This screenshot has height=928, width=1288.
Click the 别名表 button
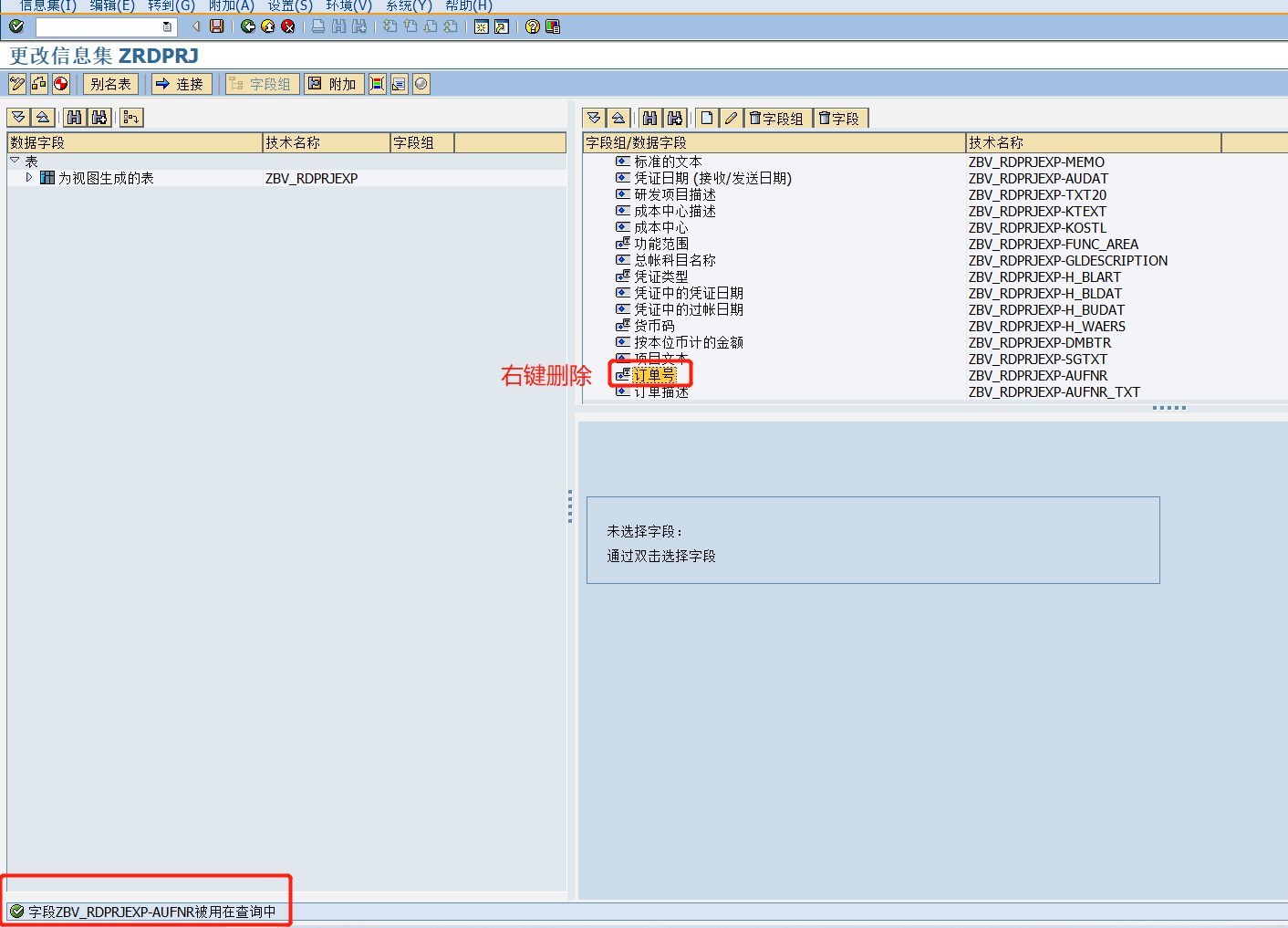[110, 83]
